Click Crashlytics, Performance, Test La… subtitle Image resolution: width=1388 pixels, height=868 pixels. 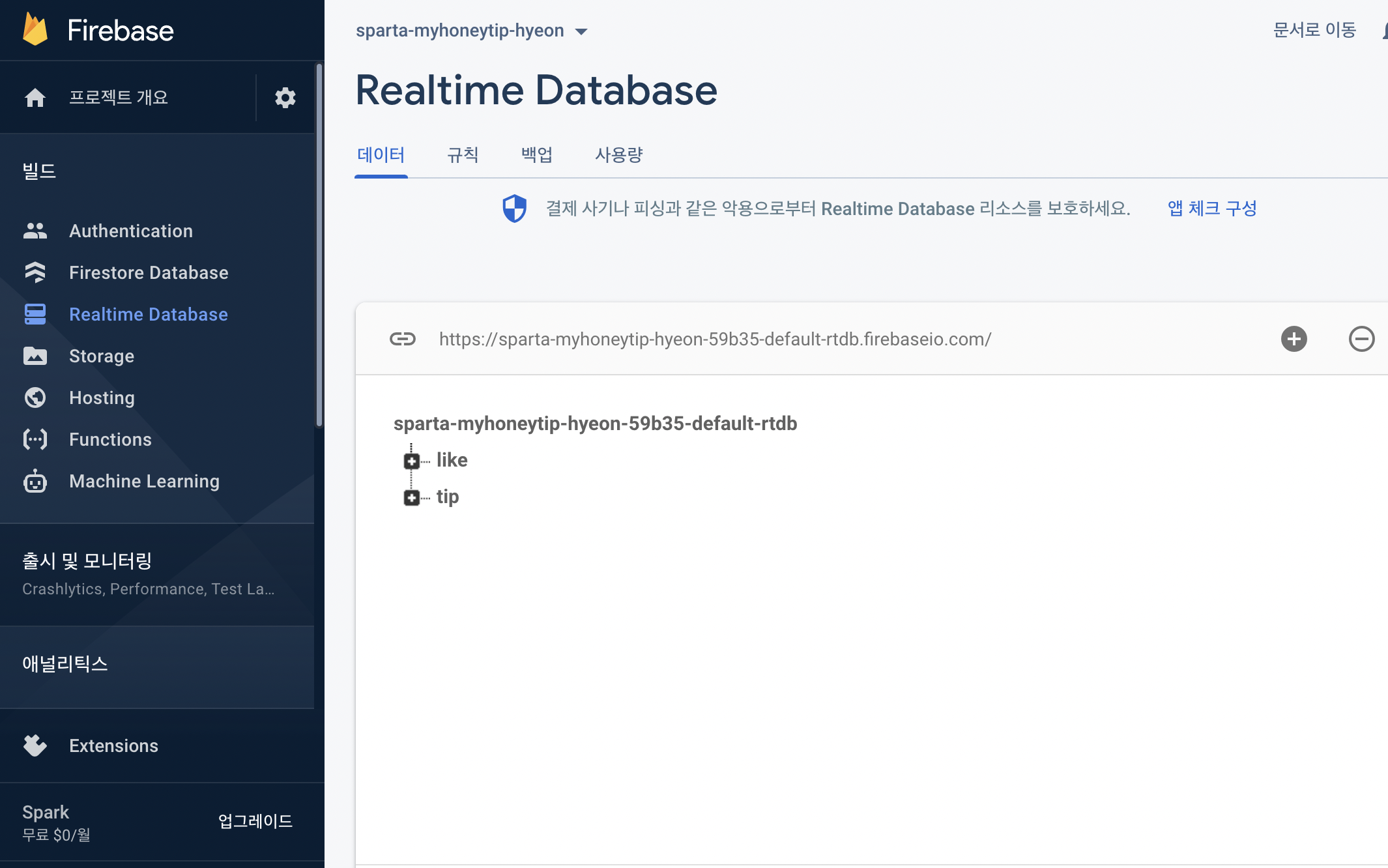click(149, 589)
